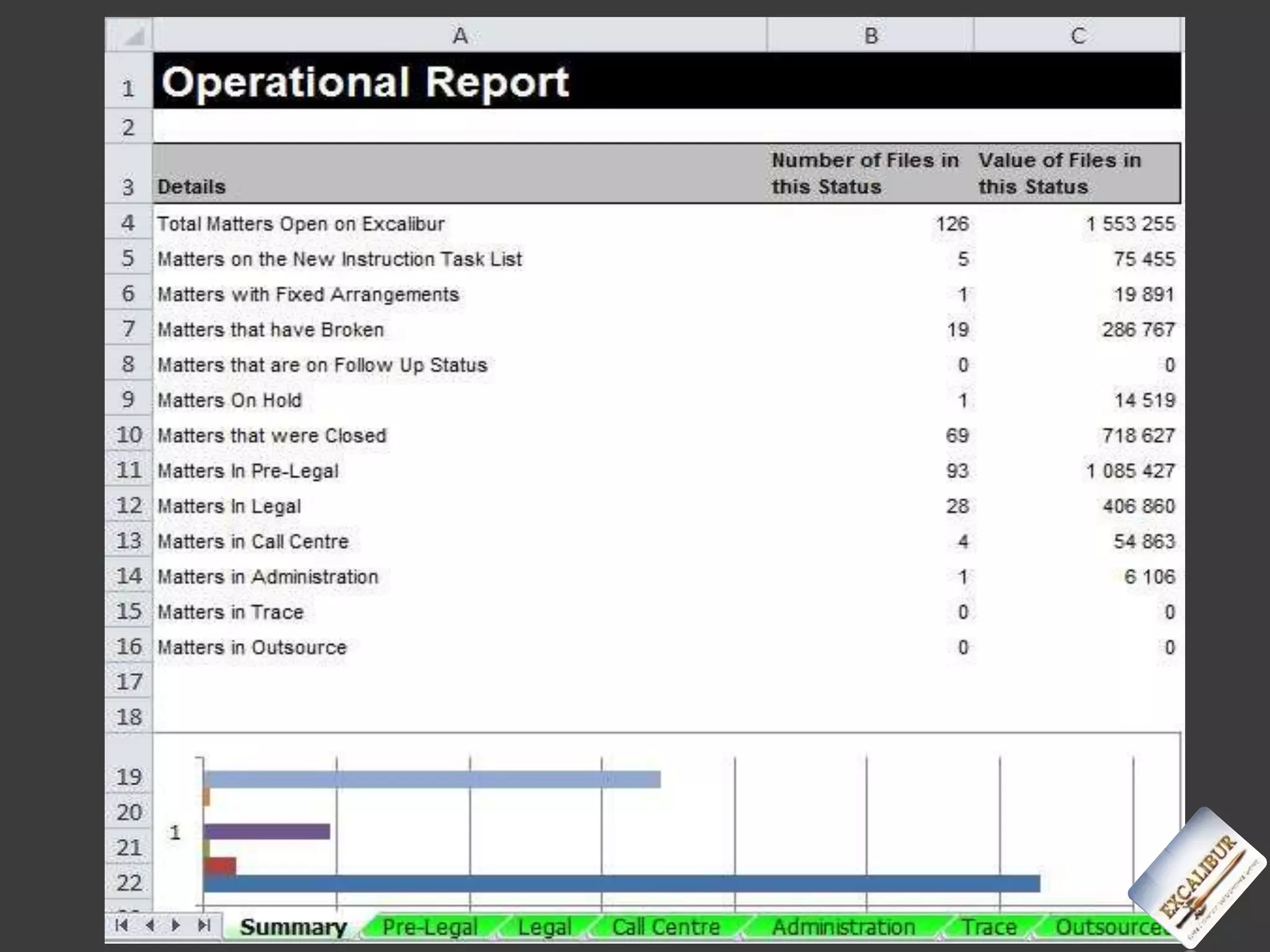Select the Summary sheet tab
The height and width of the screenshot is (952, 1270).
(293, 927)
